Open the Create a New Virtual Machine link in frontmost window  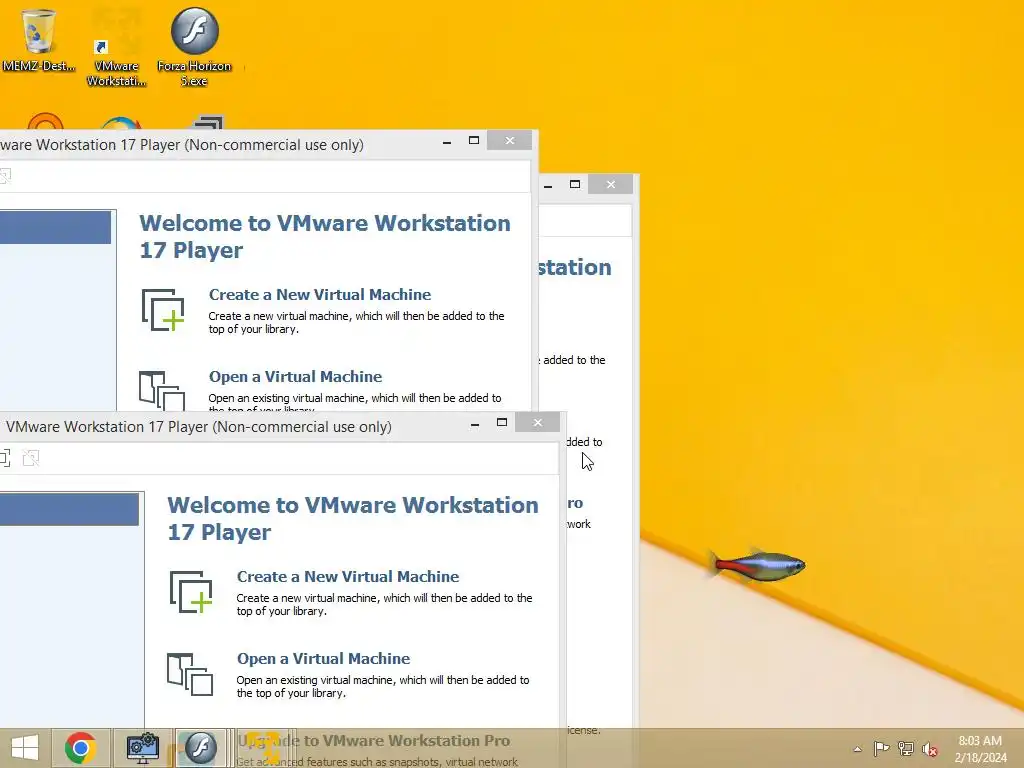click(x=347, y=577)
